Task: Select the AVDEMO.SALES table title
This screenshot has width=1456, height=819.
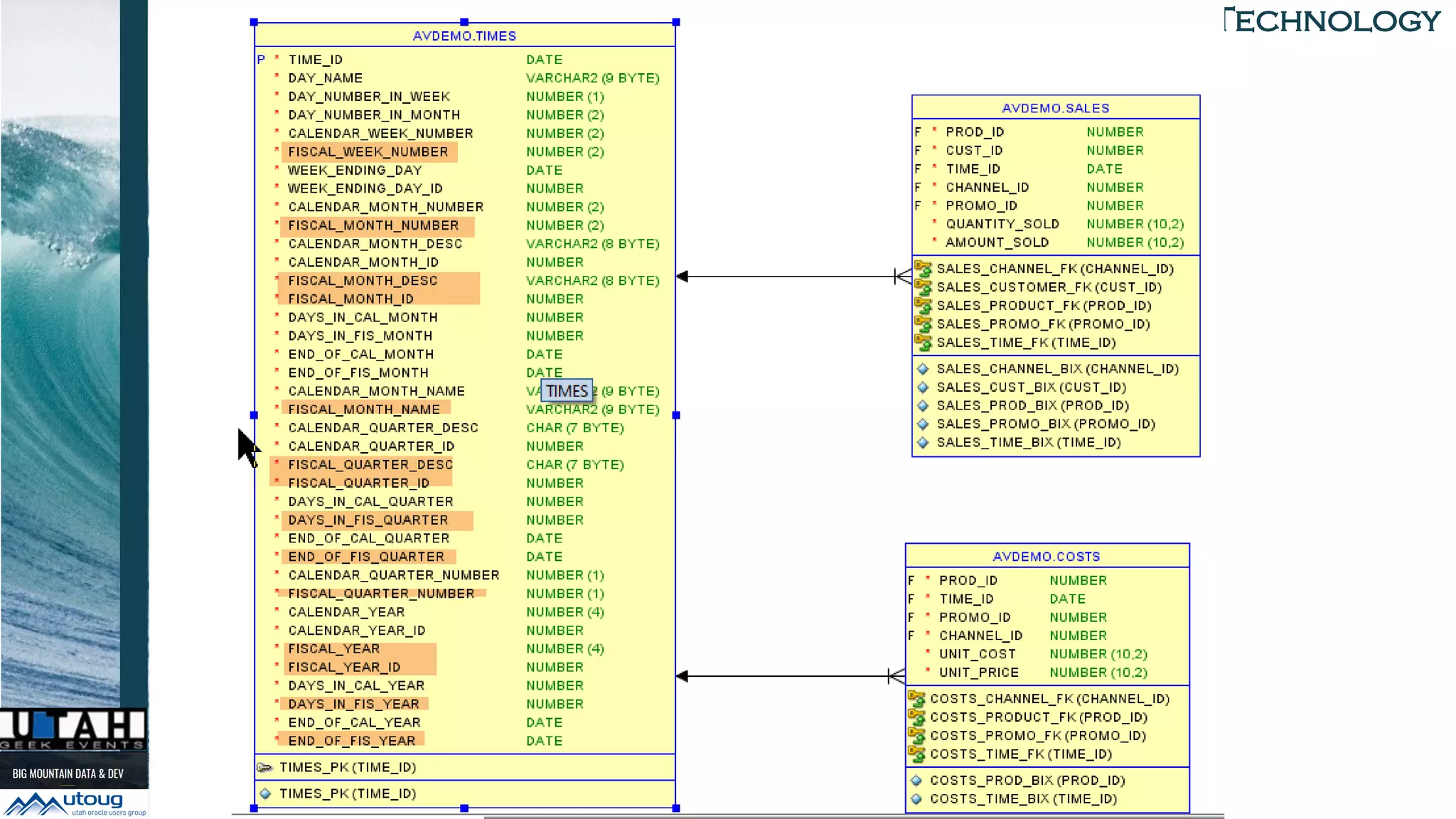Action: [1055, 108]
